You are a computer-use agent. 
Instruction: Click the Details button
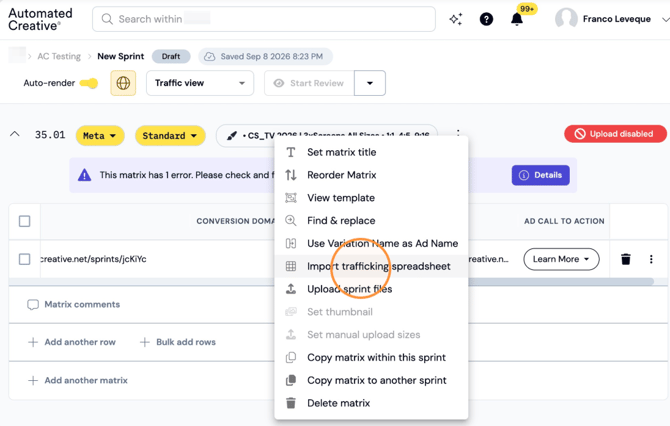pyautogui.click(x=541, y=175)
